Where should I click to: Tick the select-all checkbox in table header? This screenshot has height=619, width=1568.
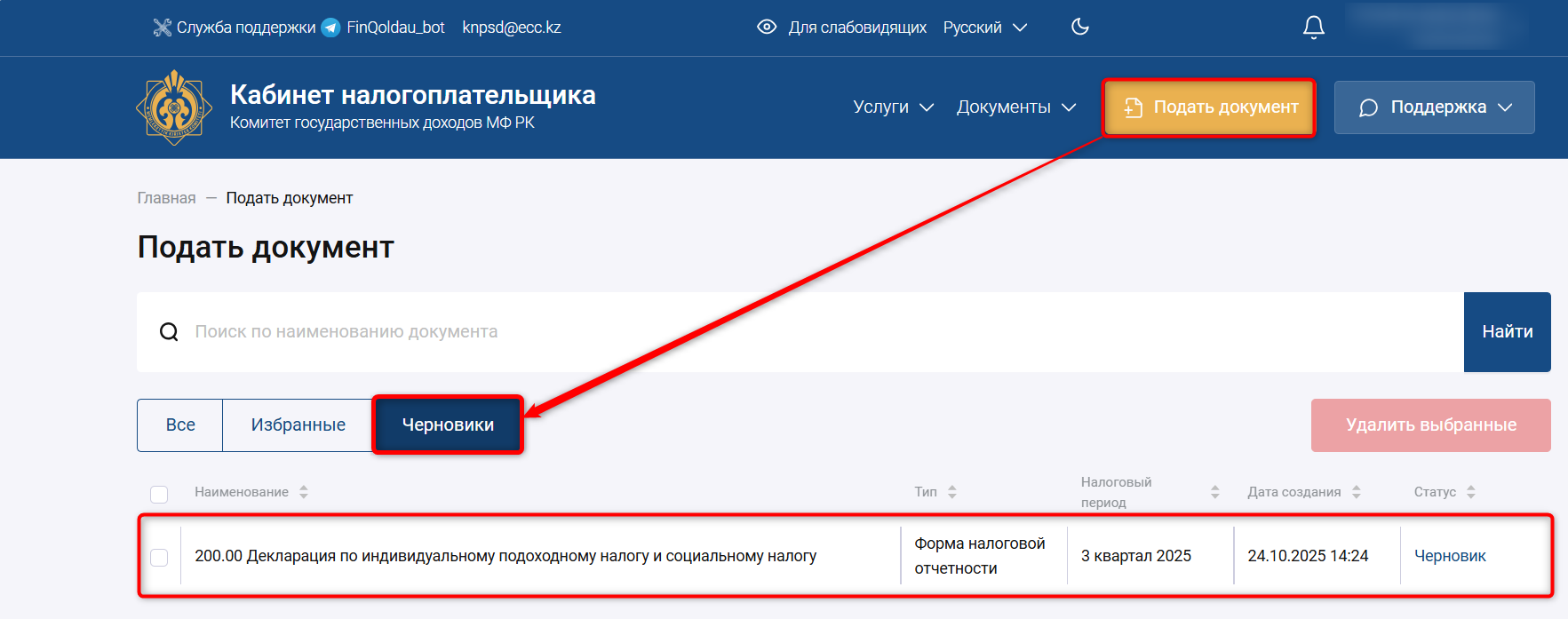[159, 494]
